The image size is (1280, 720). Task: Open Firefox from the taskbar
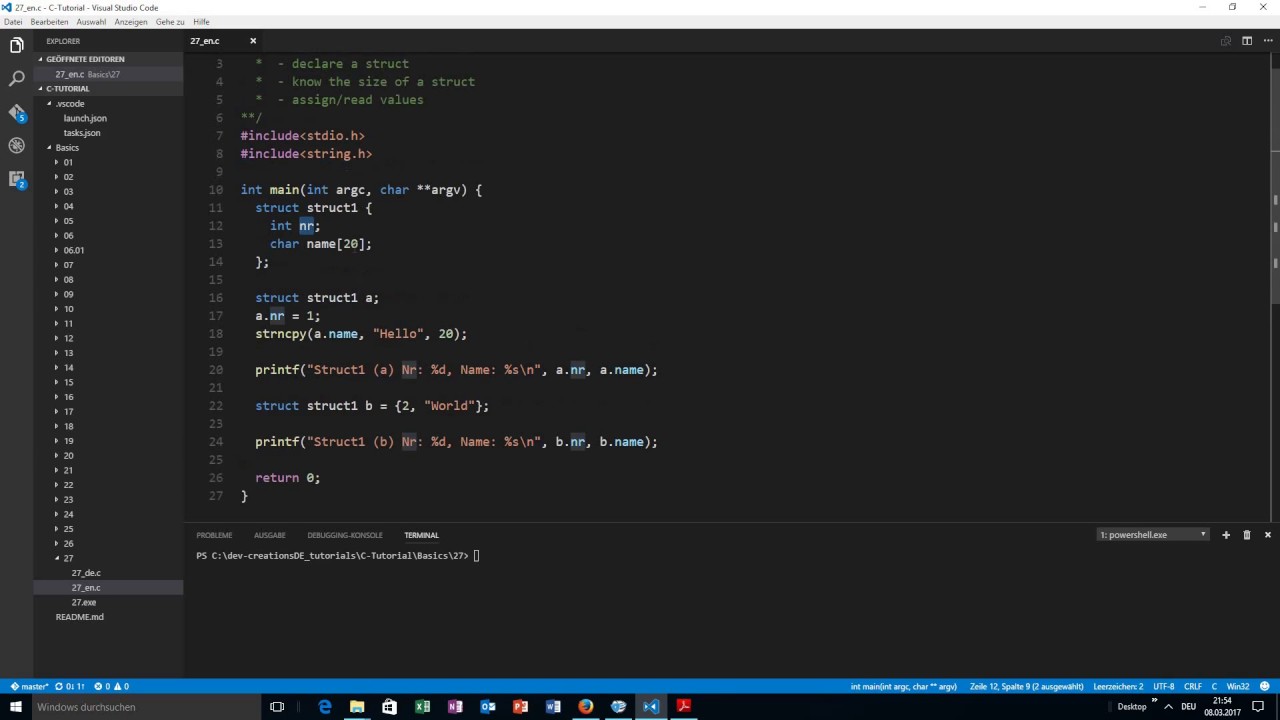(586, 706)
